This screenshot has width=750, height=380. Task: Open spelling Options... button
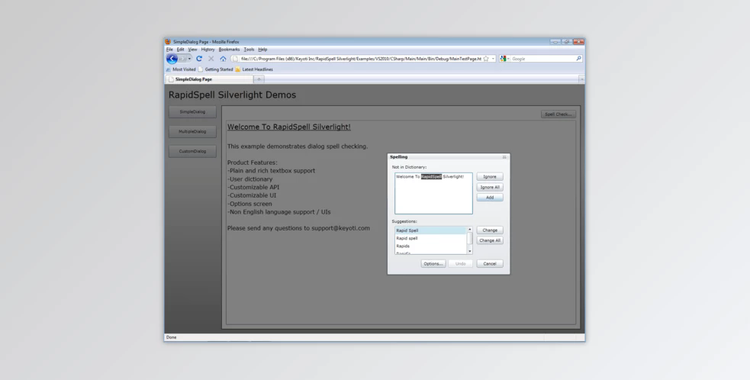[x=433, y=264]
